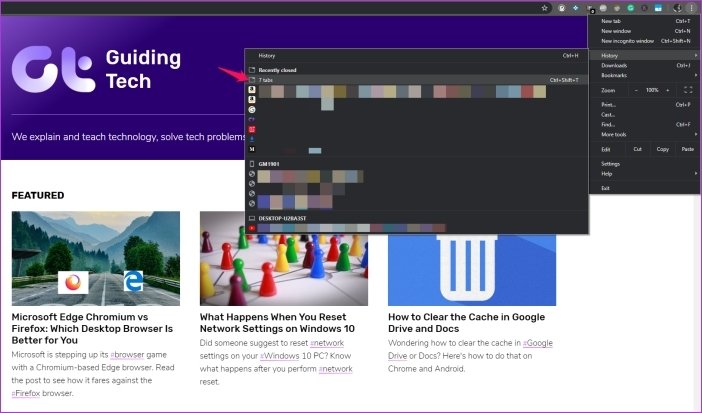The width and height of the screenshot is (702, 413).
Task: Click the M favicon history entry
Action: tap(252, 150)
